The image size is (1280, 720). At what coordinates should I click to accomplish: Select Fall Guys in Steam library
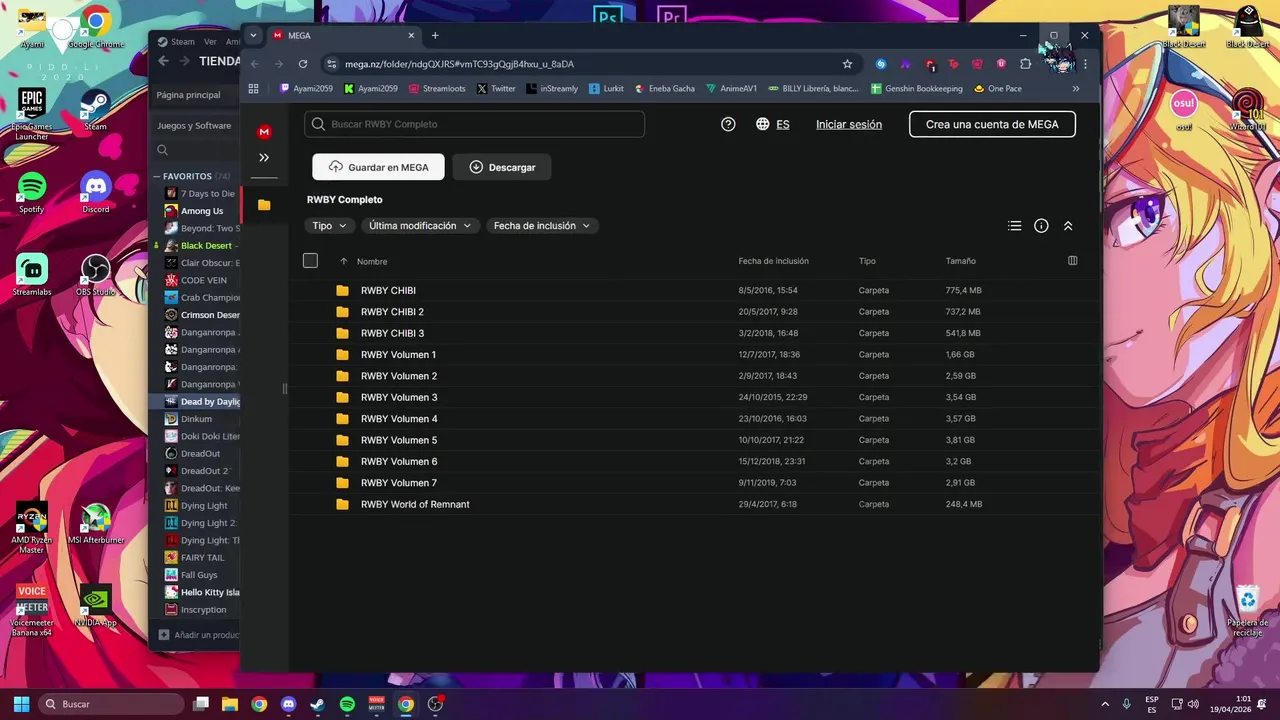[199, 575]
